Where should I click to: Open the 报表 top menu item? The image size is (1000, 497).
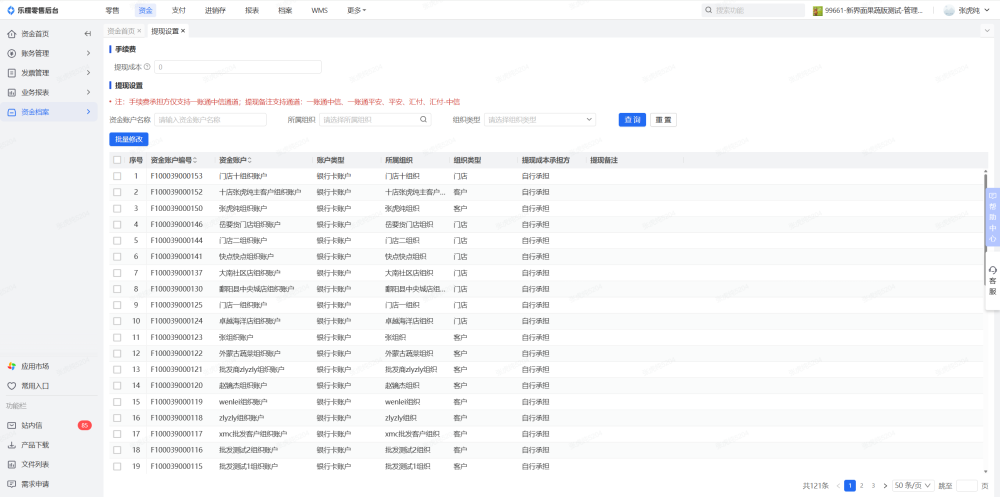252,10
